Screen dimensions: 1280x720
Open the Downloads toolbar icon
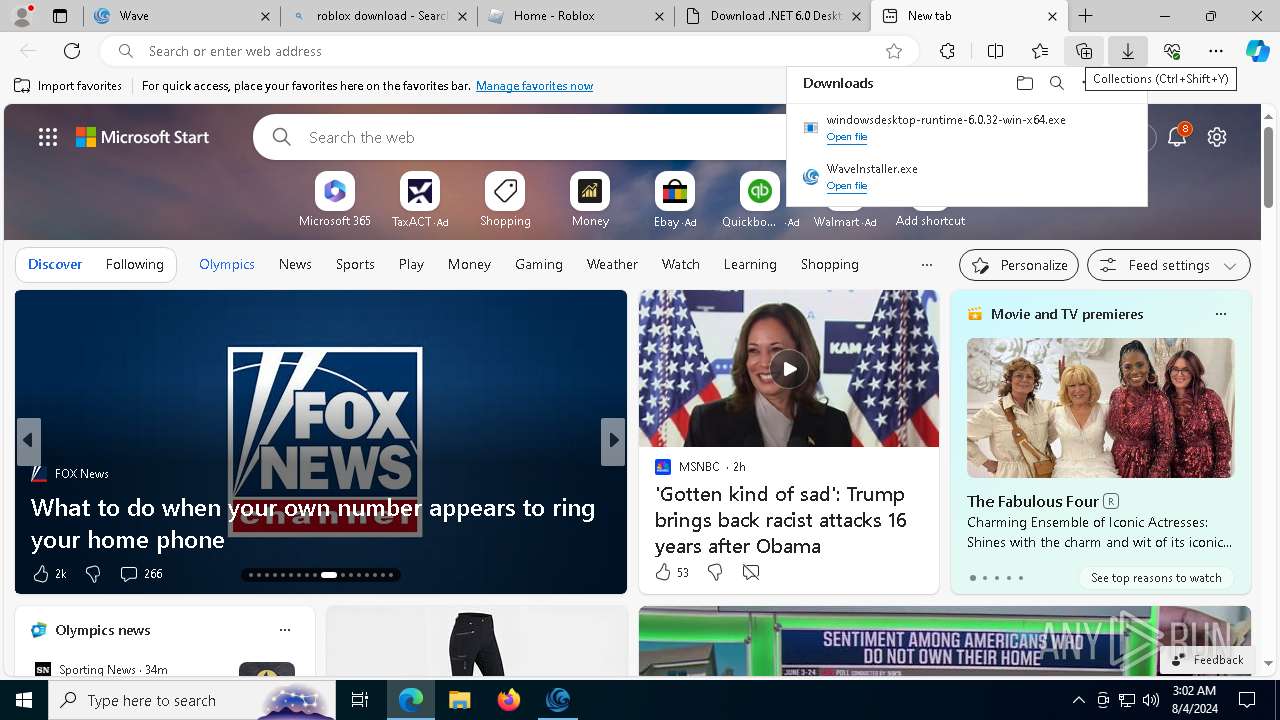click(x=1127, y=51)
